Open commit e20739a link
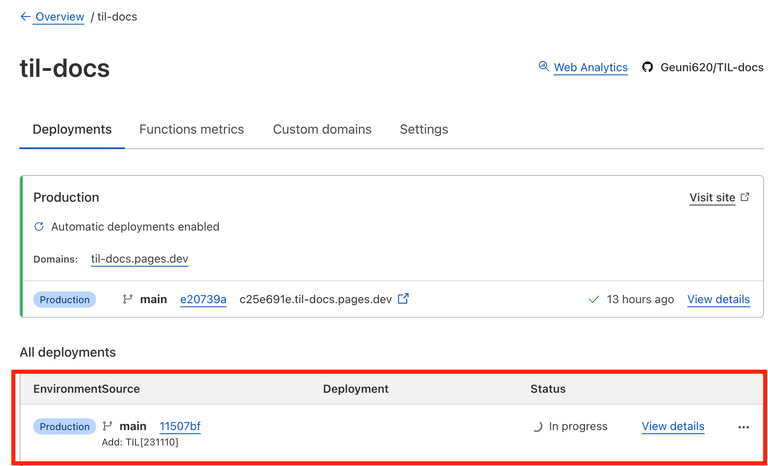 (203, 299)
